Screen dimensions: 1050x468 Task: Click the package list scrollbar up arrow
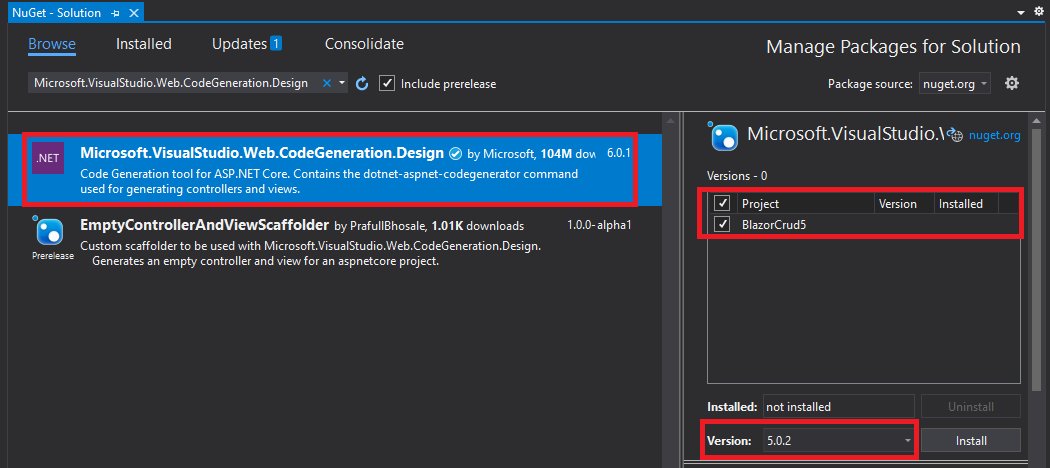click(669, 120)
